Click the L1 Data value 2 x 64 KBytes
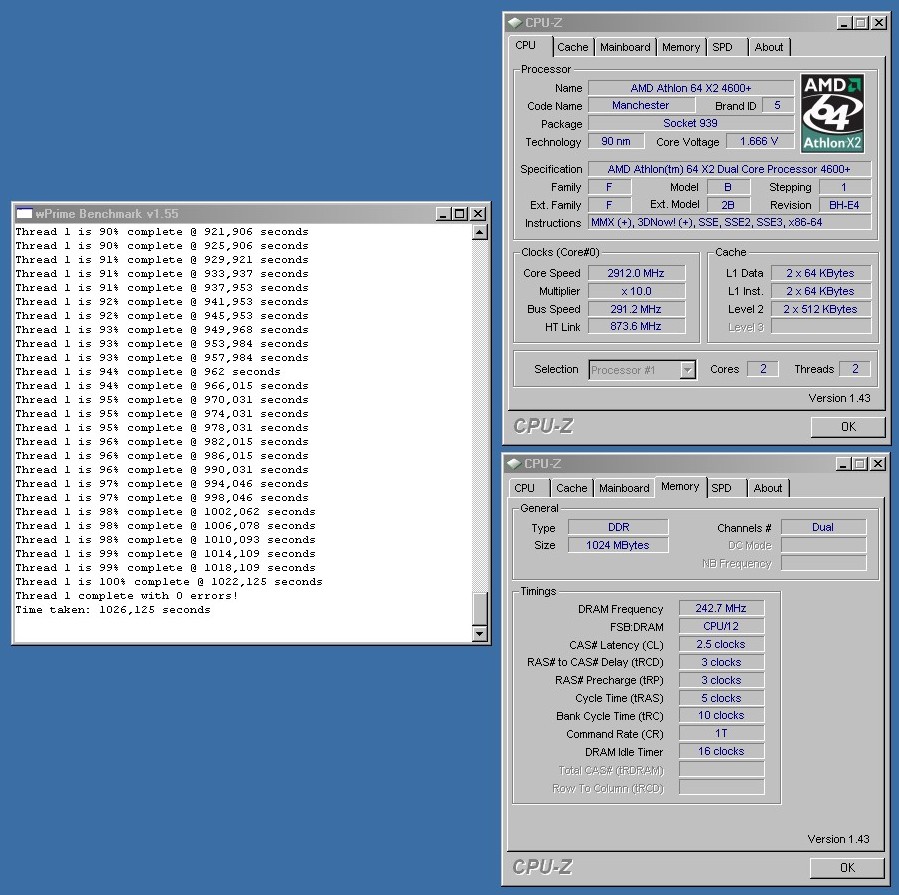The width and height of the screenshot is (899, 895). [x=820, y=273]
